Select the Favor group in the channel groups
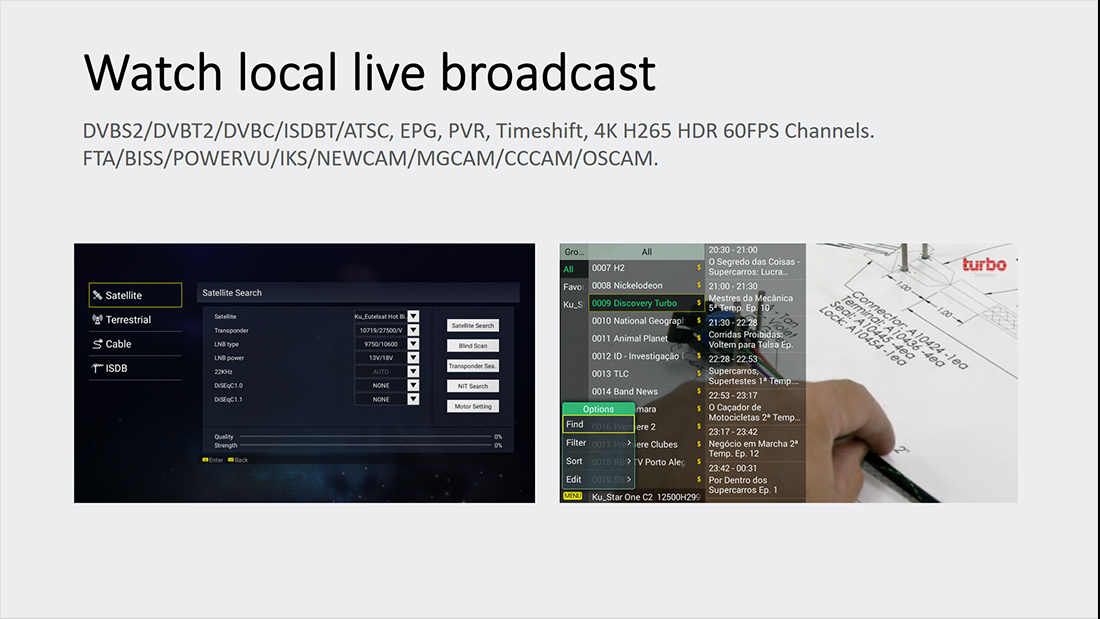This screenshot has width=1100, height=619. (x=573, y=286)
